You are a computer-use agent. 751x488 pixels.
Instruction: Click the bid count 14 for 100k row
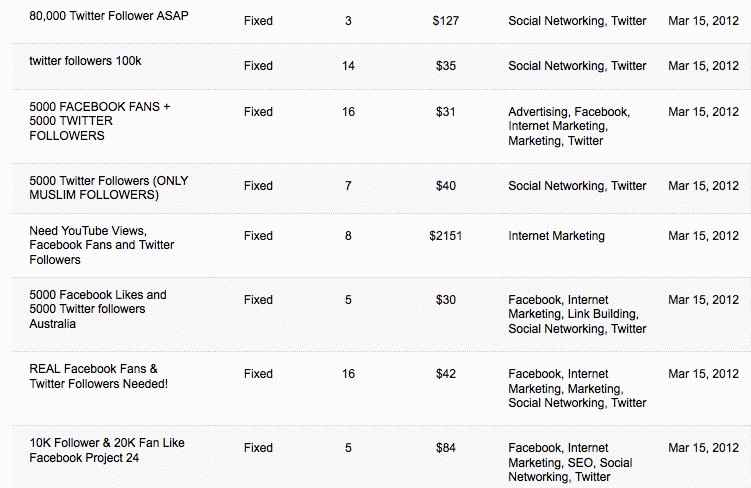[348, 66]
